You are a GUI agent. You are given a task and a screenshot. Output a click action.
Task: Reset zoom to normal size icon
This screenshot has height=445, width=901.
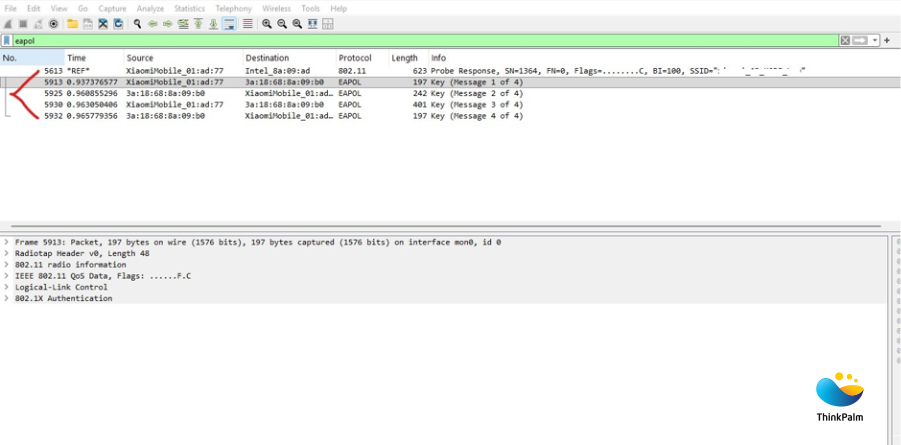coord(297,24)
